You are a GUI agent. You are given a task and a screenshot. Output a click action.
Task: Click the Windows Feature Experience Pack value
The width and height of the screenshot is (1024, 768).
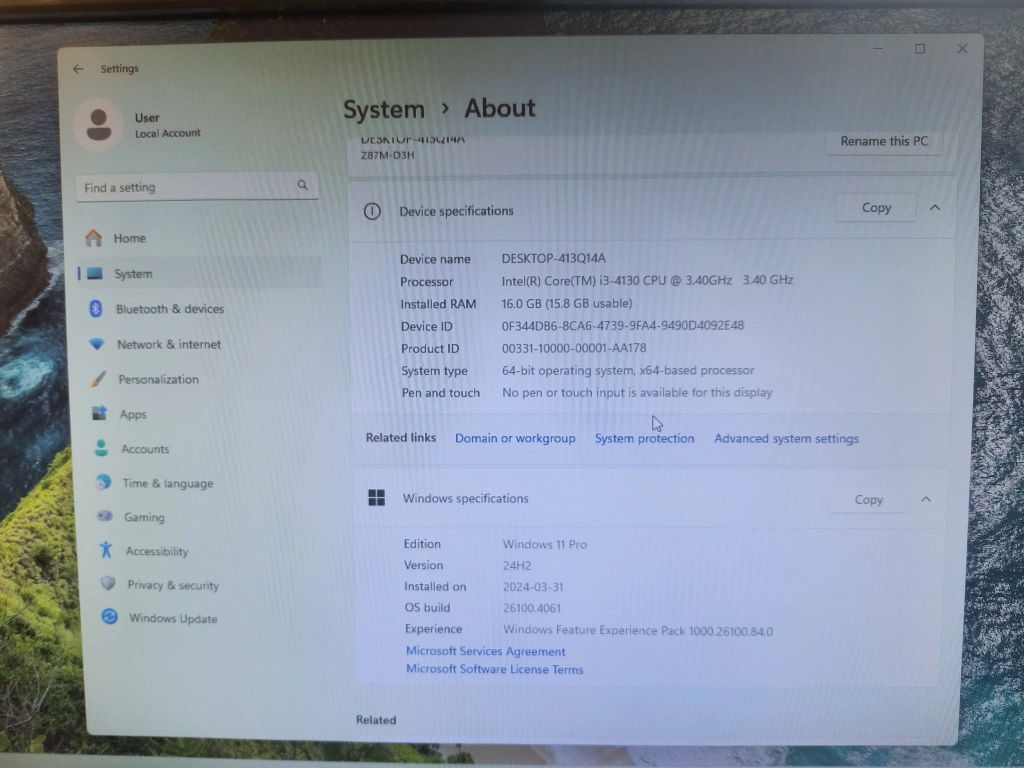point(637,631)
